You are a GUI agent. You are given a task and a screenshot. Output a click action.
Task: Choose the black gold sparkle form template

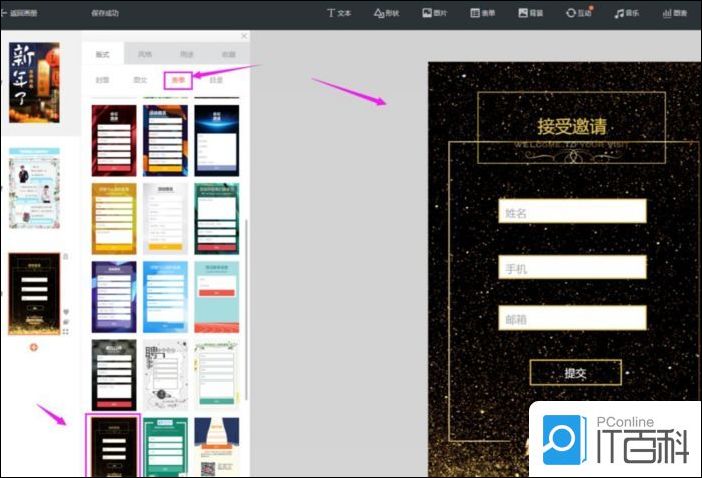click(114, 446)
